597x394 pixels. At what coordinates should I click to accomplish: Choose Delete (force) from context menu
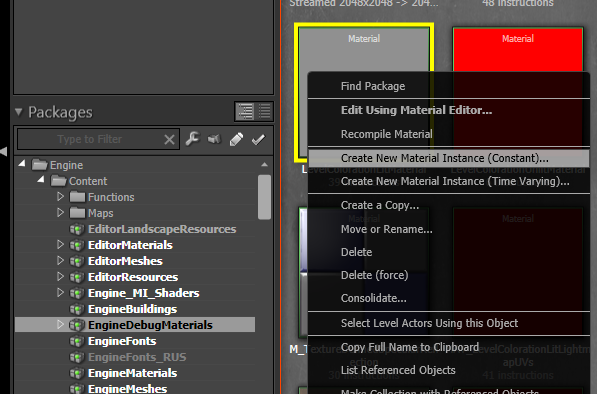(x=449, y=275)
